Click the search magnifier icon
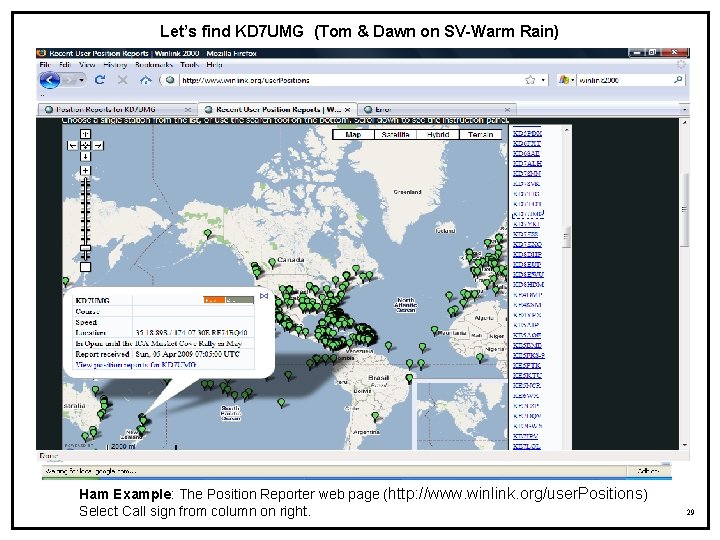 coord(678,80)
